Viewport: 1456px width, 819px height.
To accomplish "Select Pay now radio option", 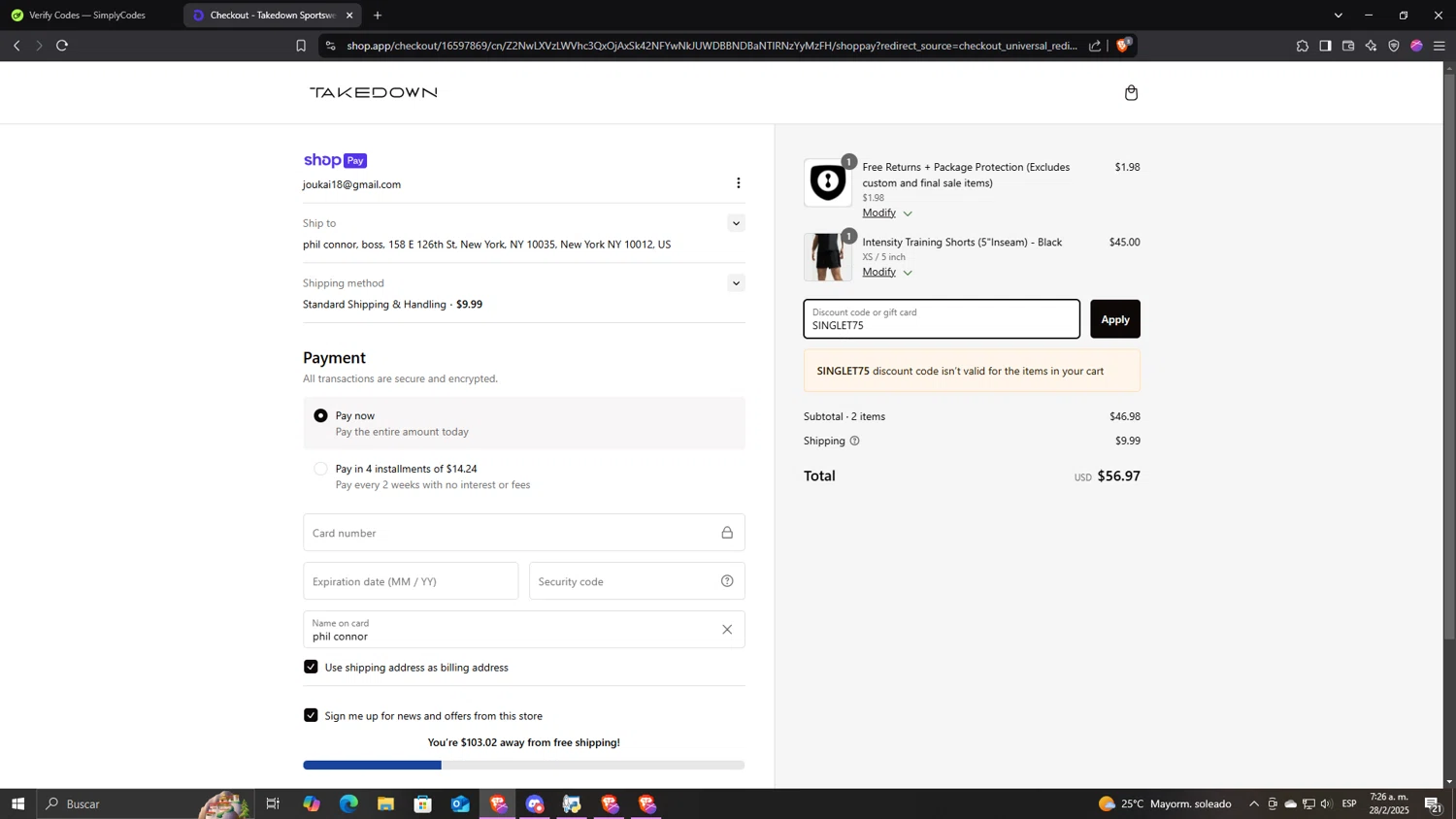I will click(x=320, y=415).
